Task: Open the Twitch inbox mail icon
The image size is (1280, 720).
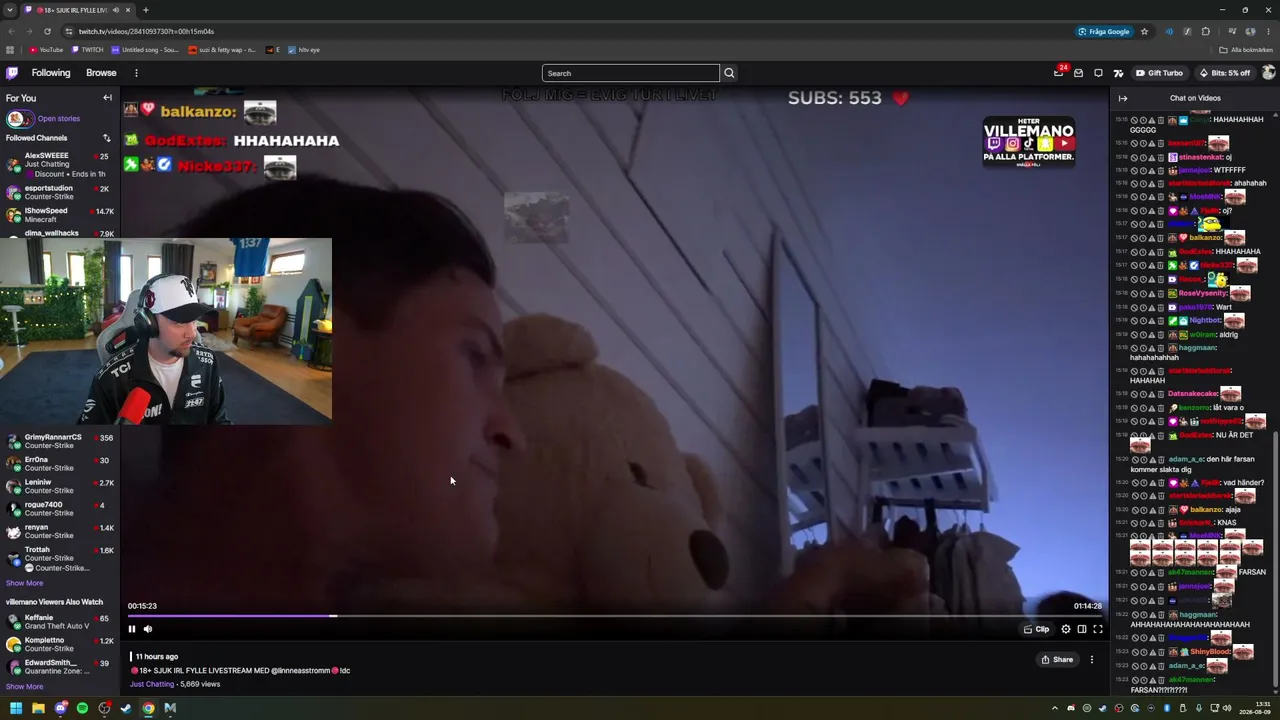Action: [x=1078, y=73]
